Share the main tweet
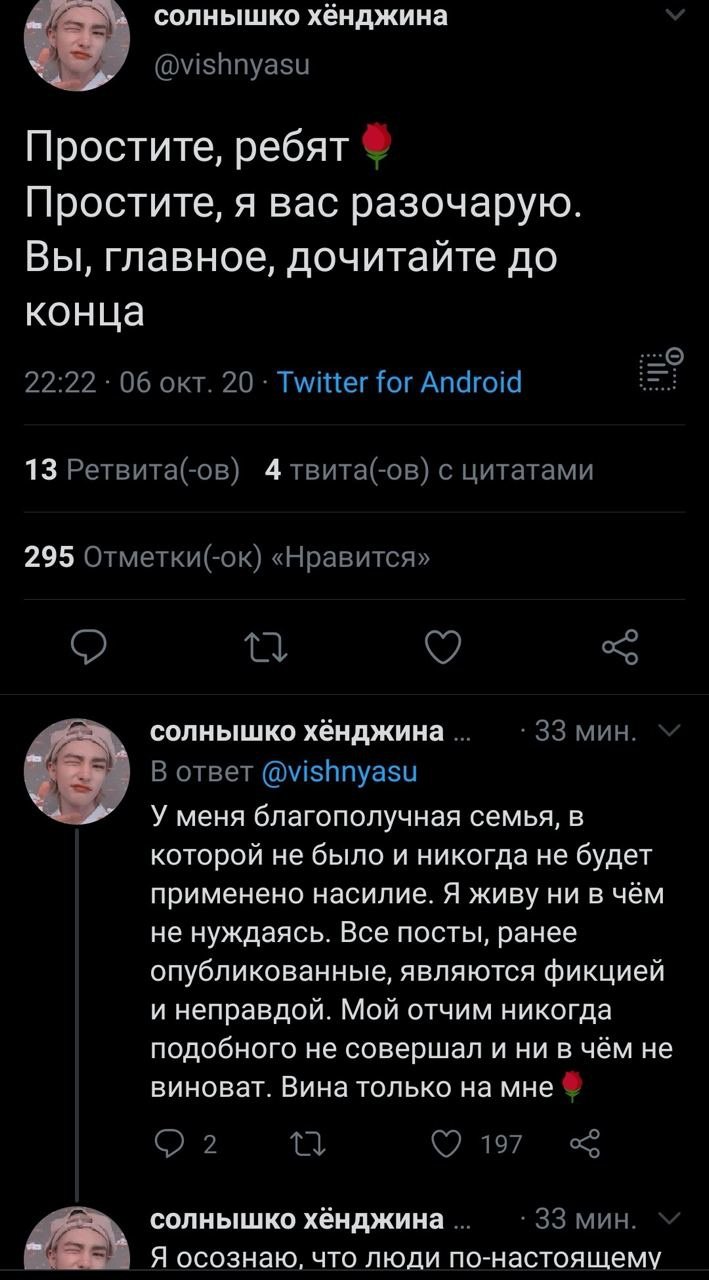 coord(619,649)
